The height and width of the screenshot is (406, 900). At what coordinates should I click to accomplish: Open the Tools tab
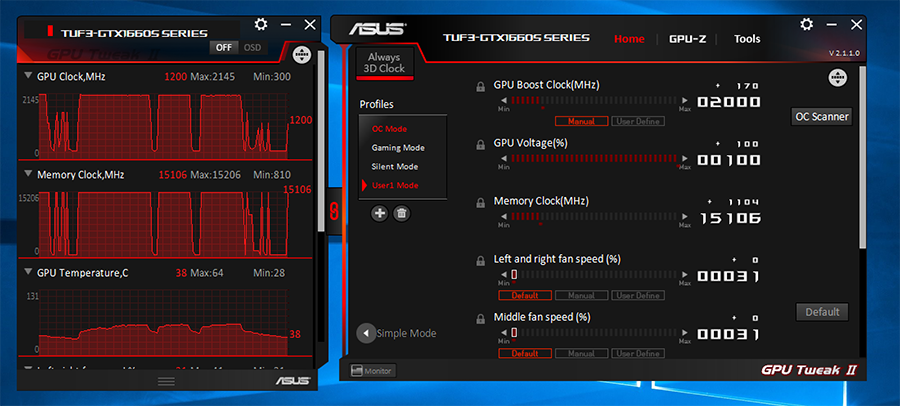[x=747, y=39]
